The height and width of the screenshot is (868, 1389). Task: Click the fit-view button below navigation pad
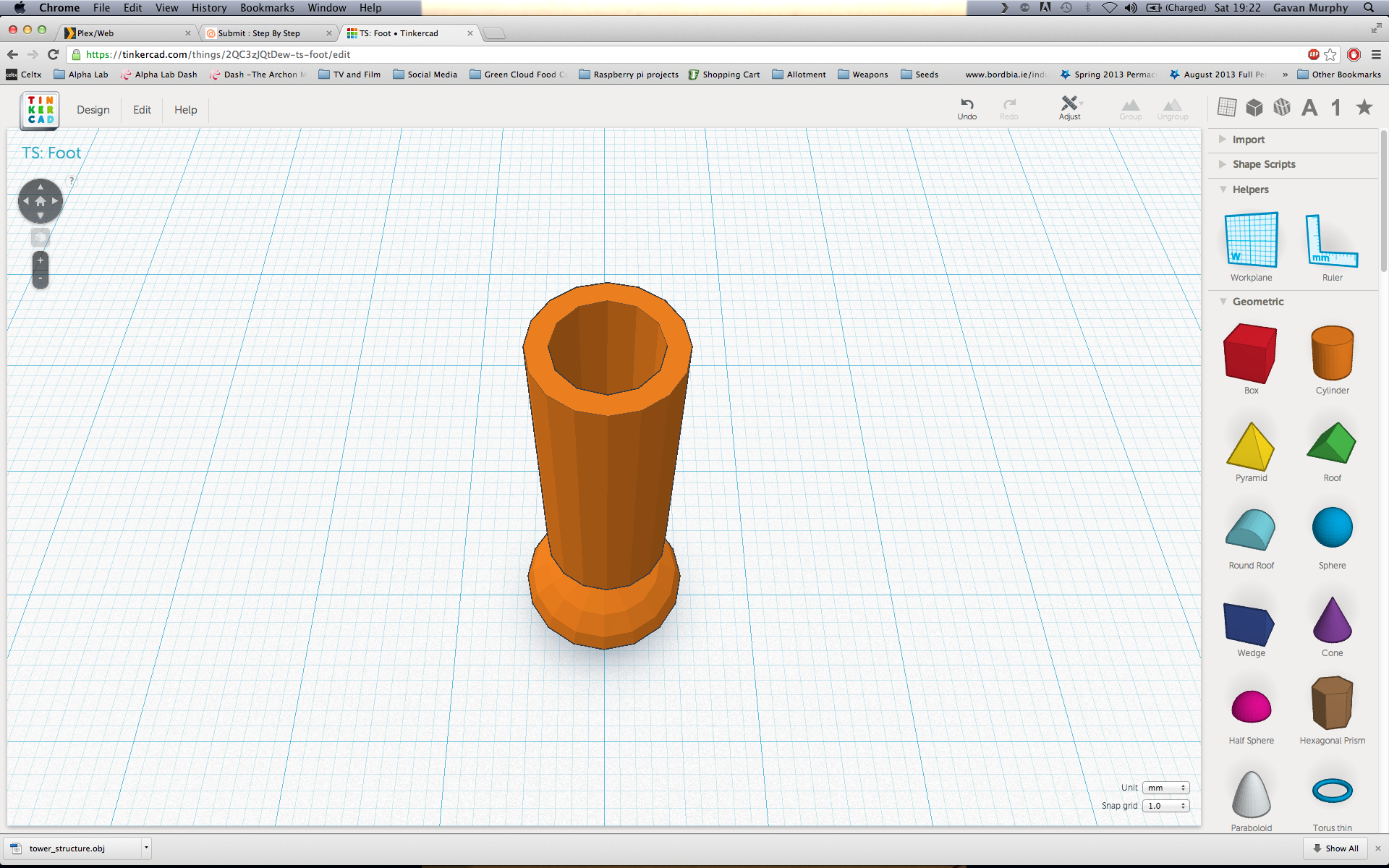(x=41, y=237)
